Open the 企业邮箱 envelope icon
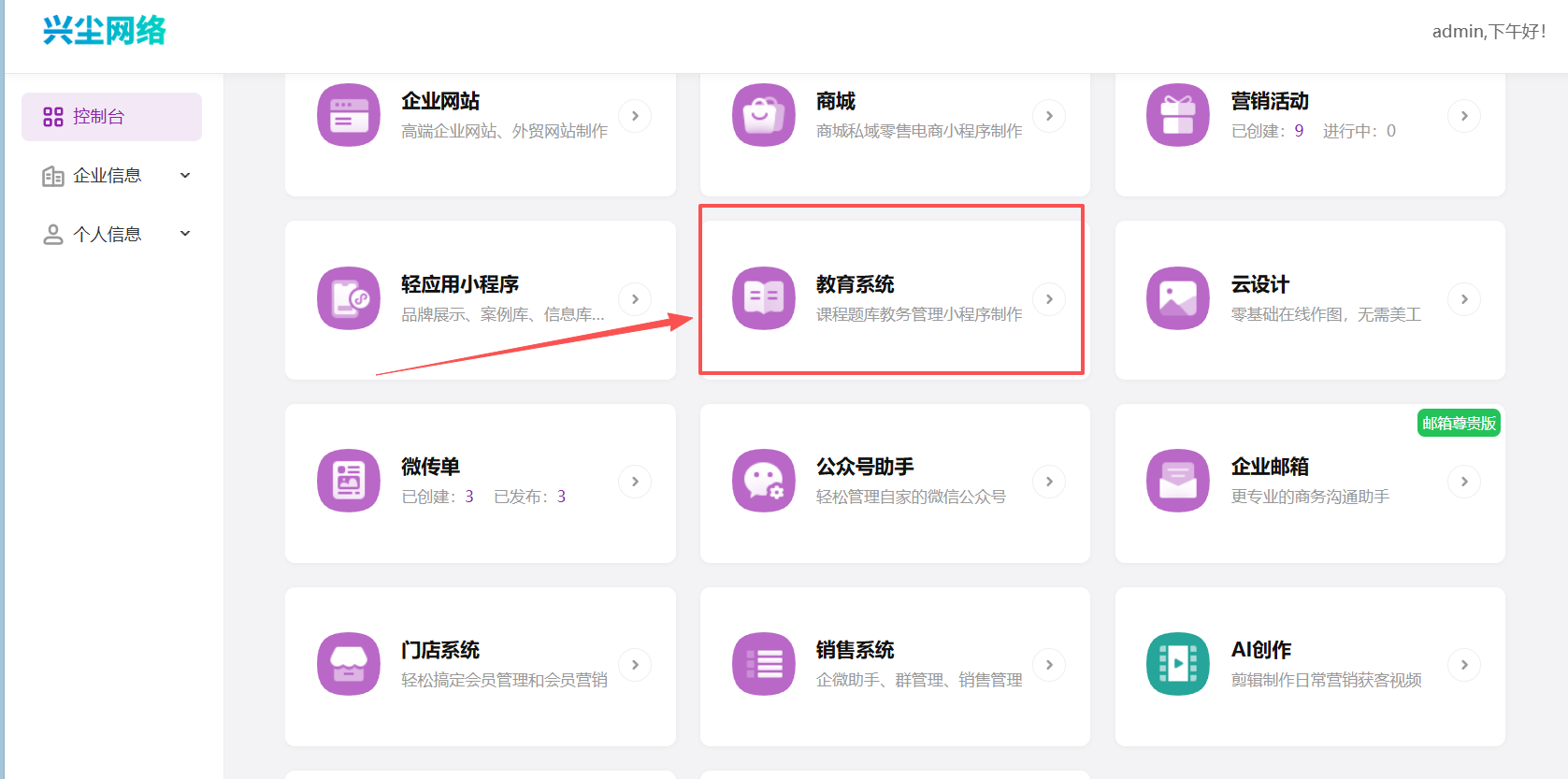Screen dimensions: 1568x779 coord(1178,482)
